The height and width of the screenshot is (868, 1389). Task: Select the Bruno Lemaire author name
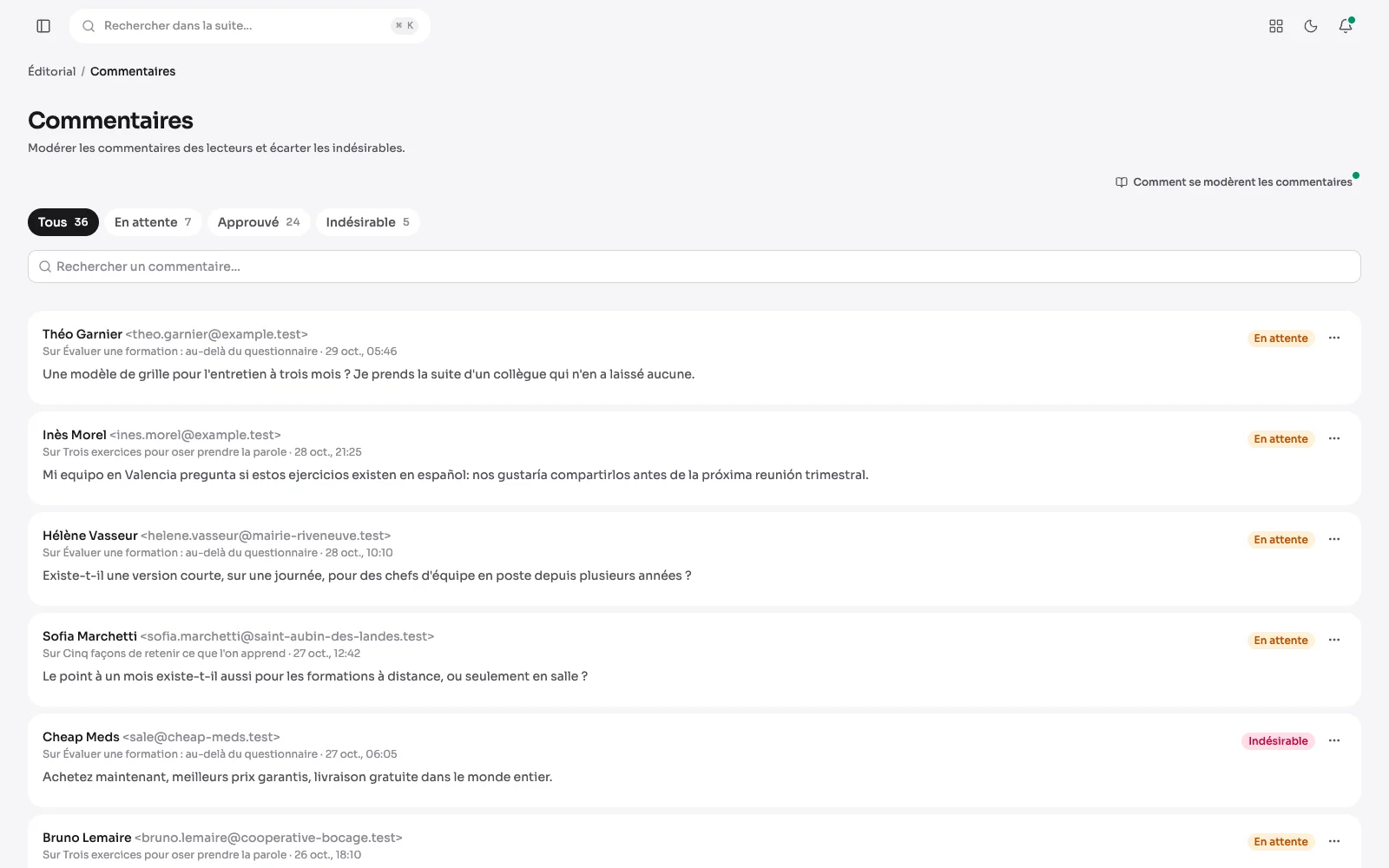[87, 838]
